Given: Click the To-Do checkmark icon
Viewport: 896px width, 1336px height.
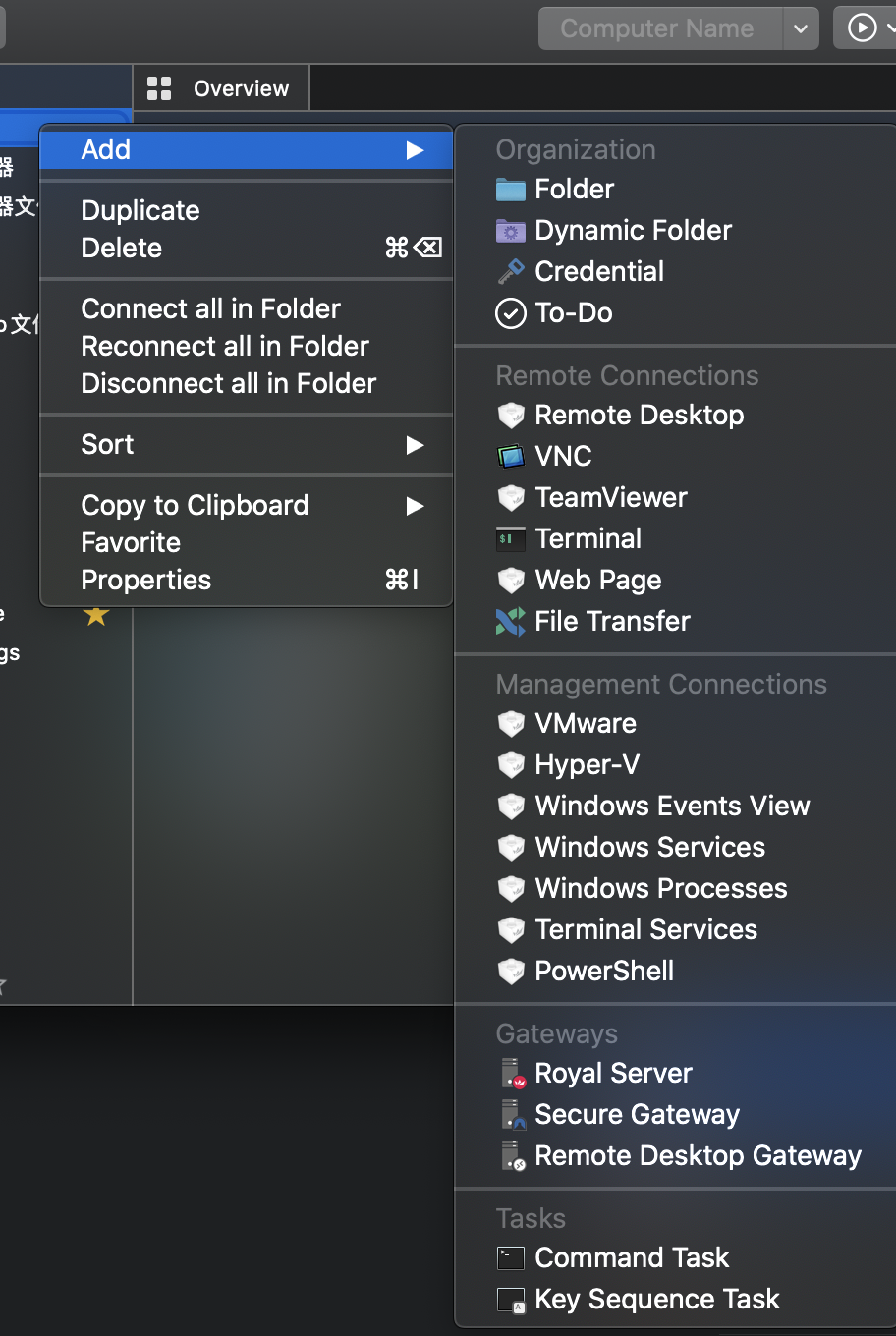Looking at the screenshot, I should pos(511,312).
